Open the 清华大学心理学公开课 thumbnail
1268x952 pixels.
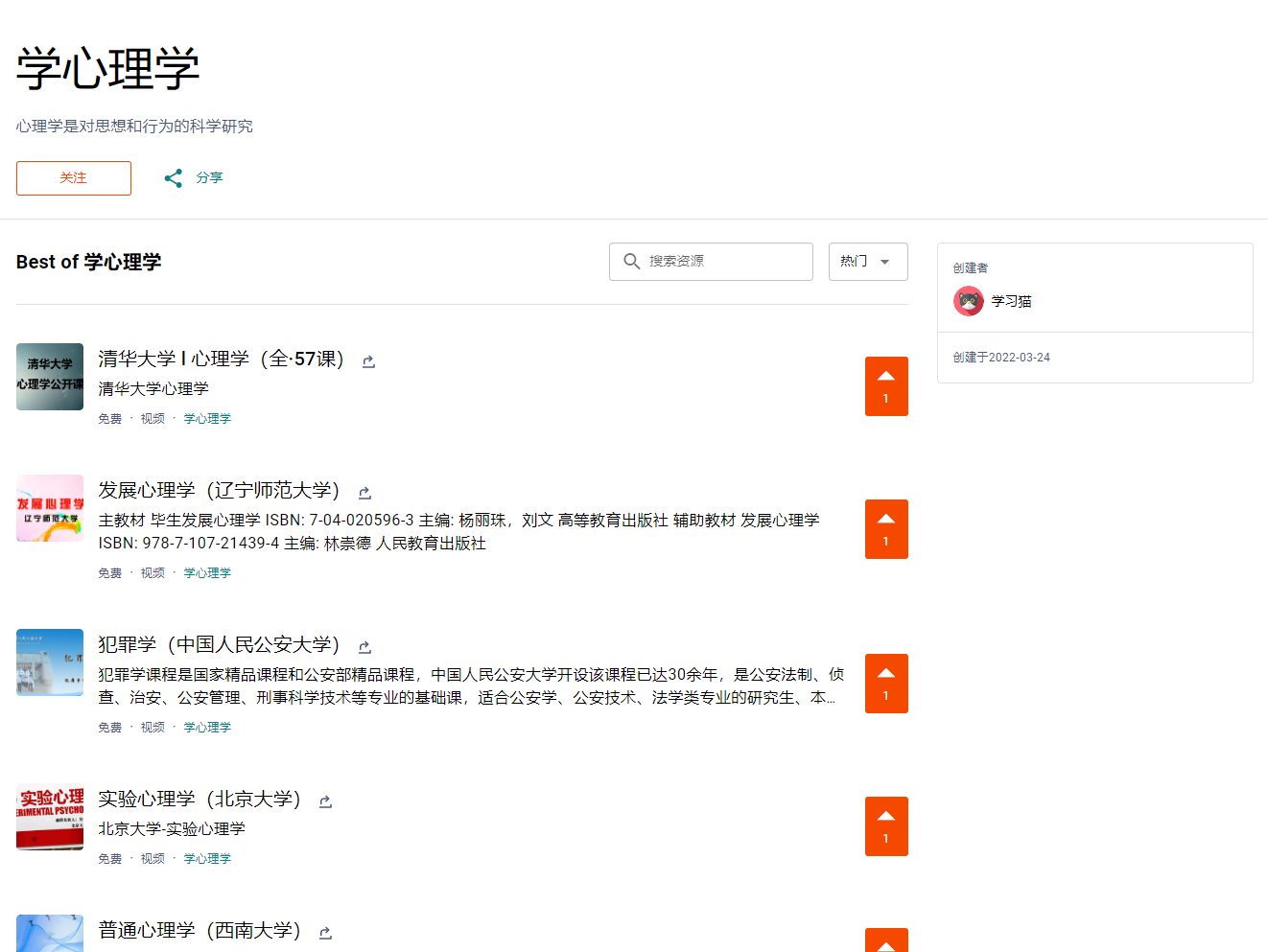click(x=50, y=377)
